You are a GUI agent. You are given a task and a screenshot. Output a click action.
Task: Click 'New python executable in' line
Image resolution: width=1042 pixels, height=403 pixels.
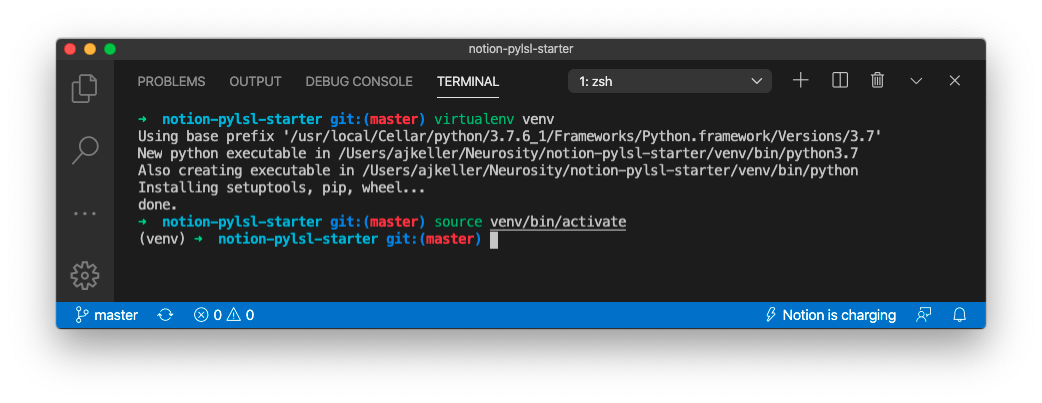pos(498,154)
